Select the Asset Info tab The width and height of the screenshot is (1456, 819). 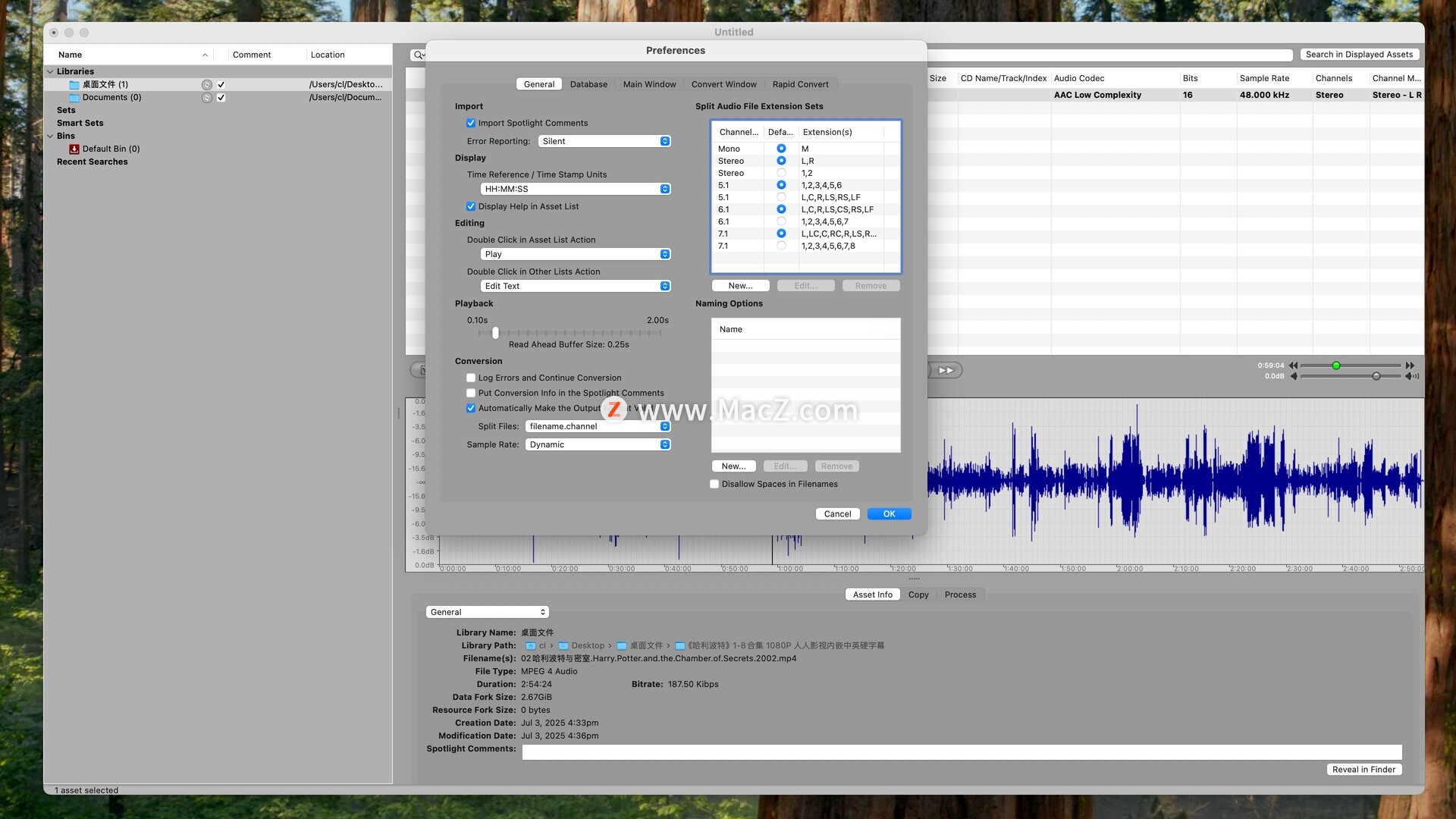point(872,595)
